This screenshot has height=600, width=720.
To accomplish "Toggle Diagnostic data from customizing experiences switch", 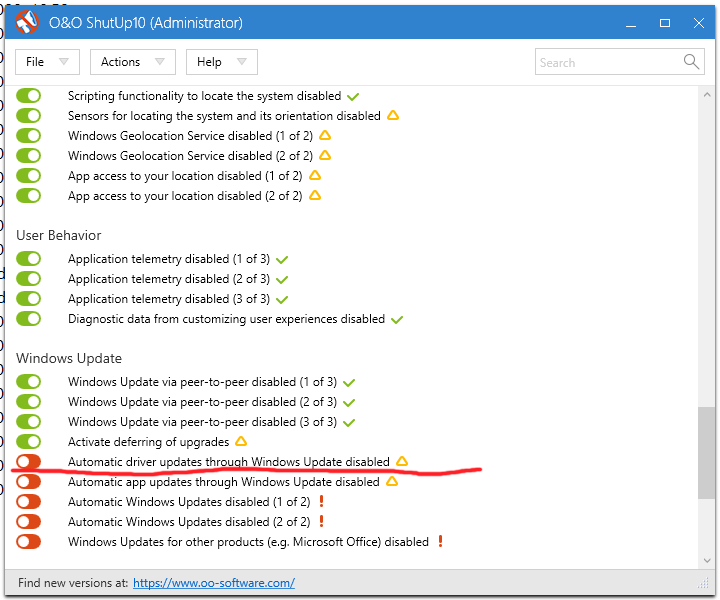I will (x=28, y=319).
